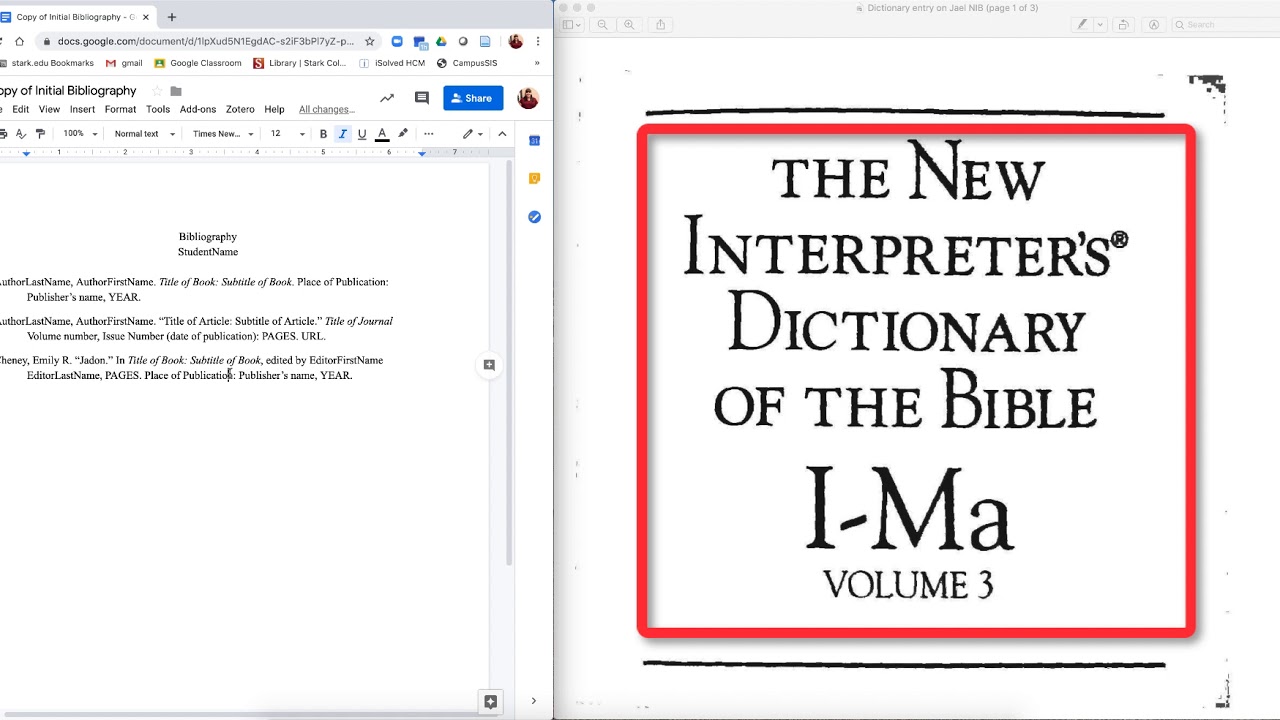Viewport: 1280px width, 720px height.
Task: Open the View menu
Action: pyautogui.click(x=49, y=109)
